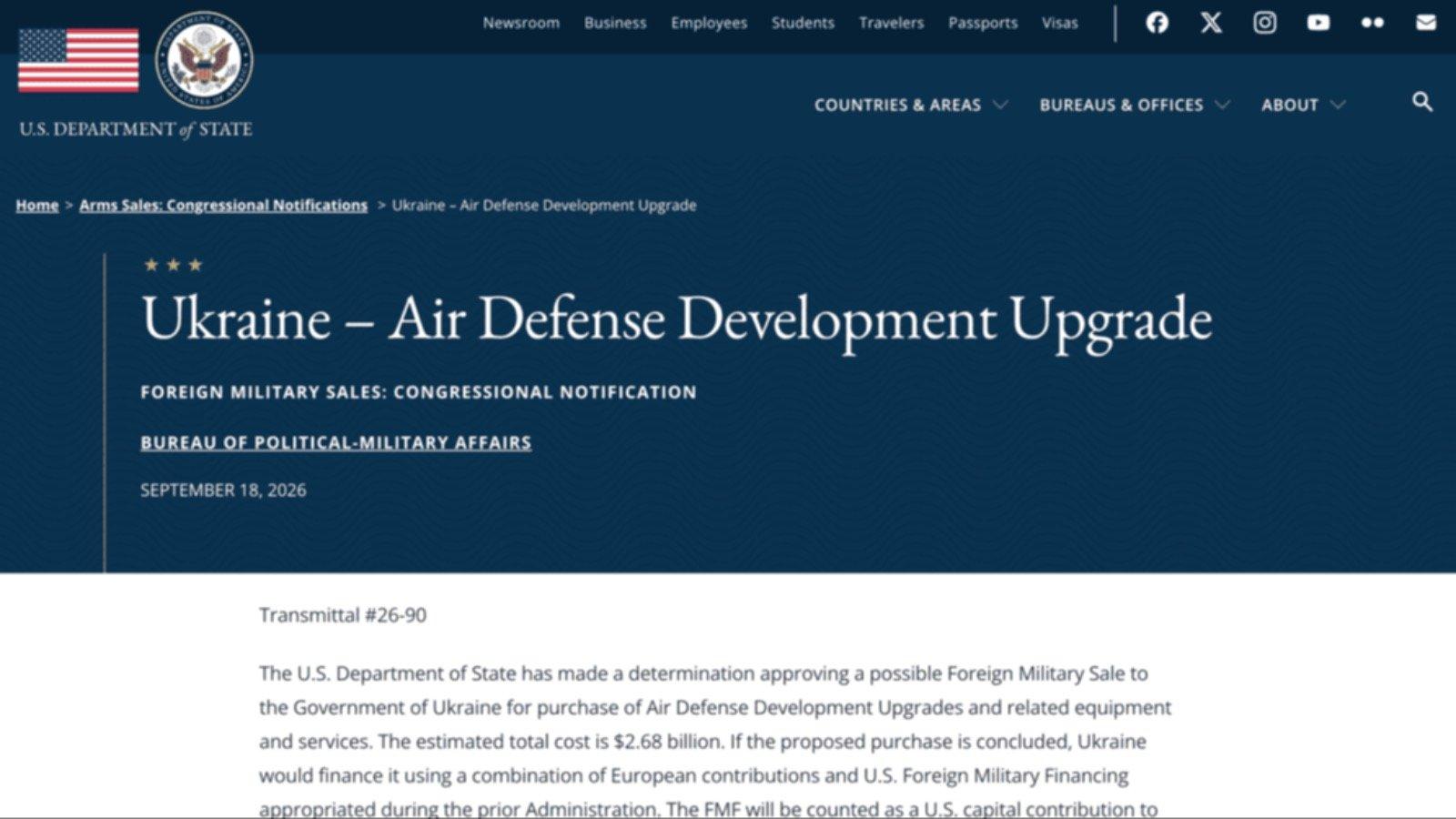Screen dimensions: 1456x819
Task: Click the 'September 18, 2026' date
Action: click(x=223, y=490)
